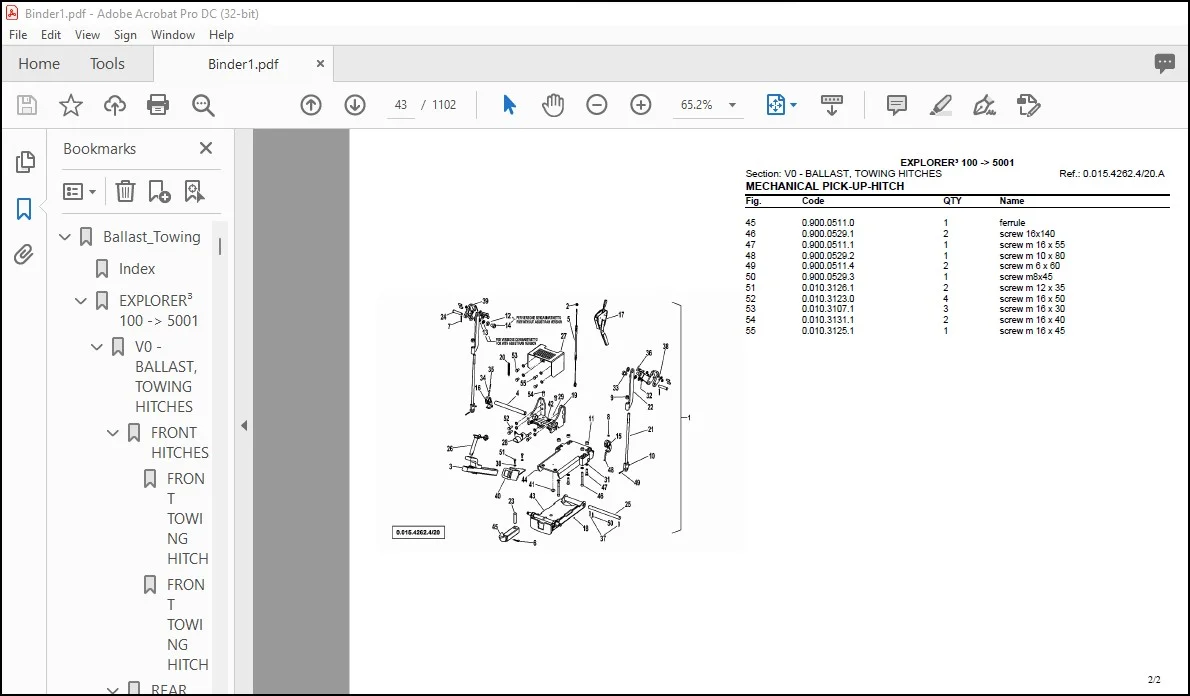Click part name 'screw 16x140'

click(1027, 234)
